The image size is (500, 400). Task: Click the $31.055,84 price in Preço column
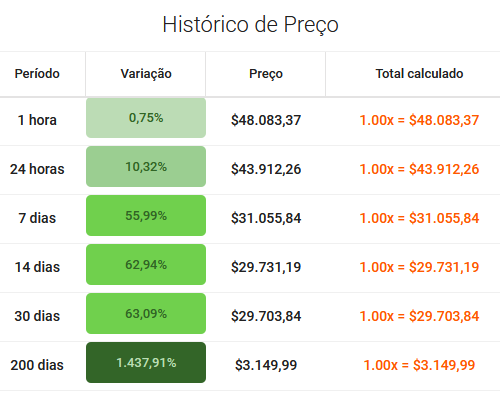coord(266,218)
